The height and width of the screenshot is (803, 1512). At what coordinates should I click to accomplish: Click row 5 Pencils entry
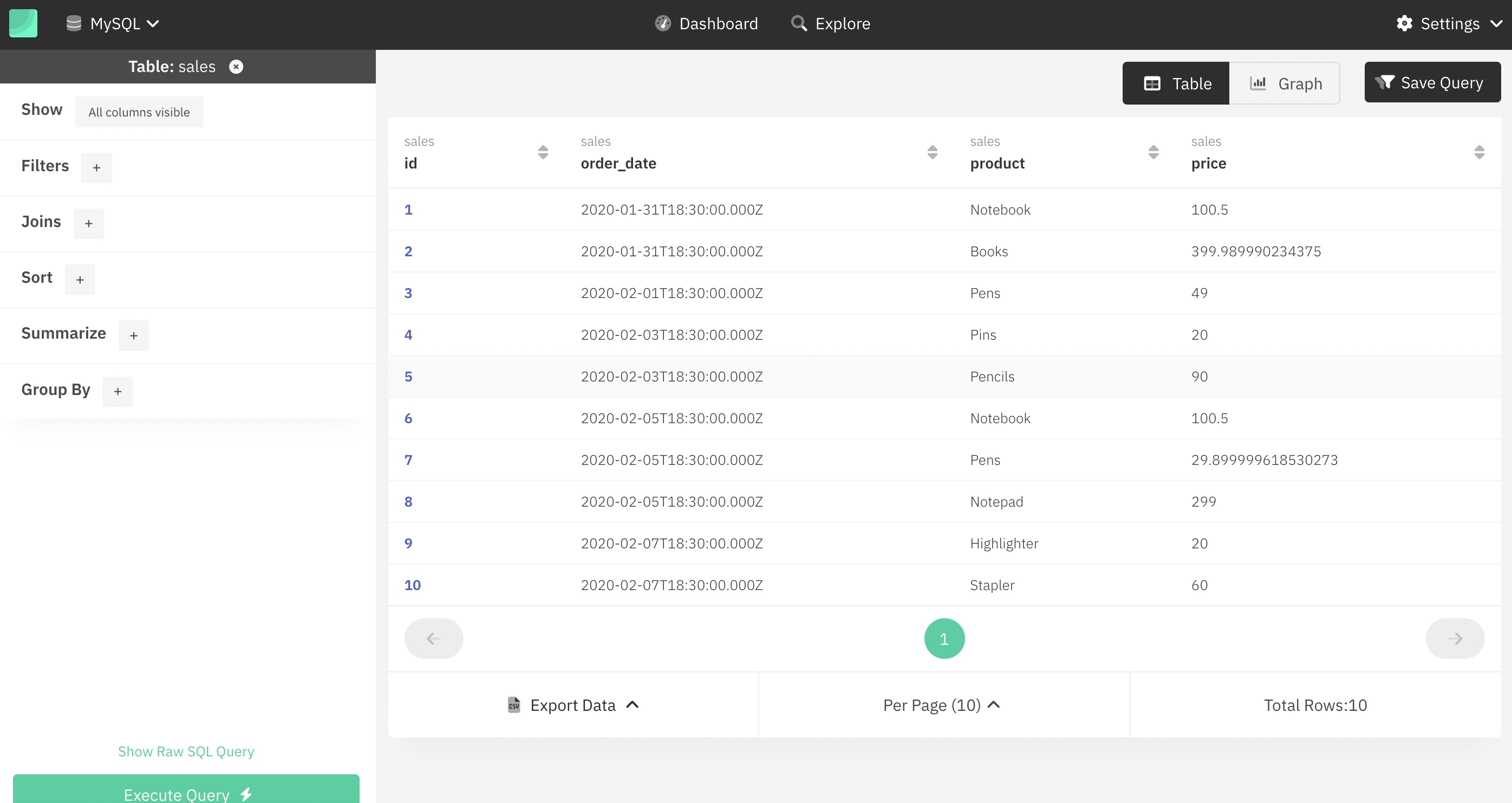click(x=991, y=375)
